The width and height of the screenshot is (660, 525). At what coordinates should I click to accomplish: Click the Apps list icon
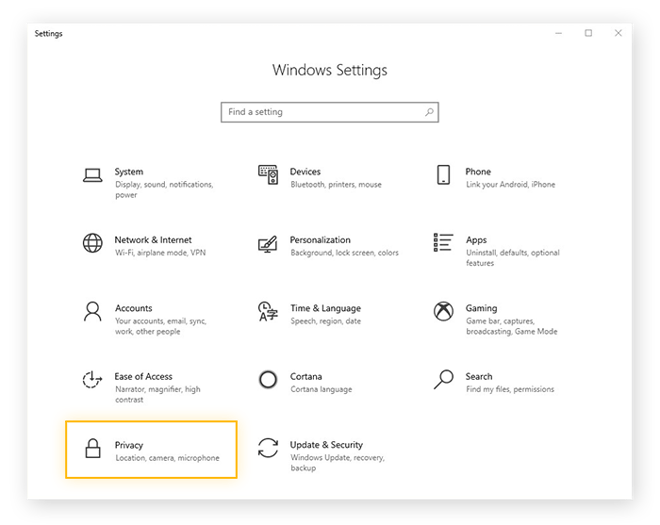click(443, 242)
